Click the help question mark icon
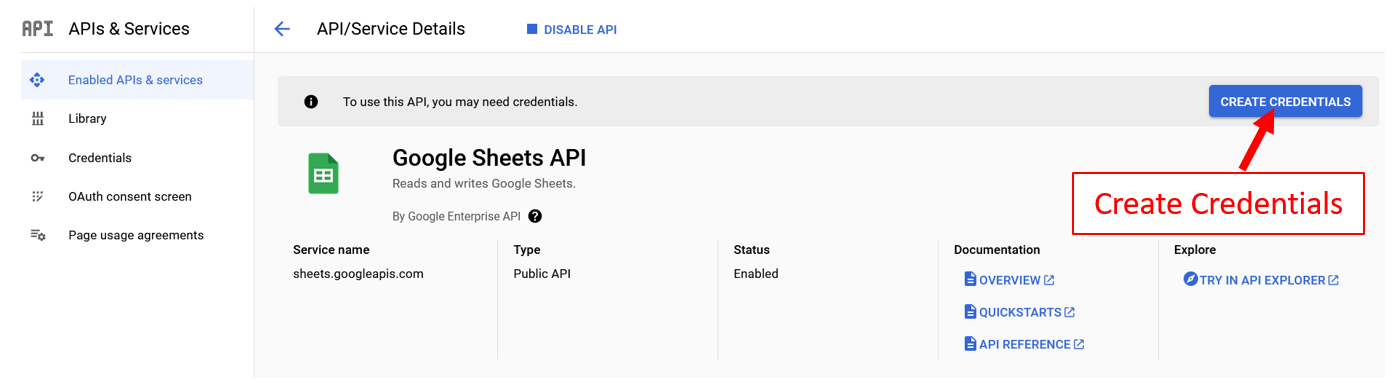Image resolution: width=1393 pixels, height=385 pixels. (x=535, y=216)
